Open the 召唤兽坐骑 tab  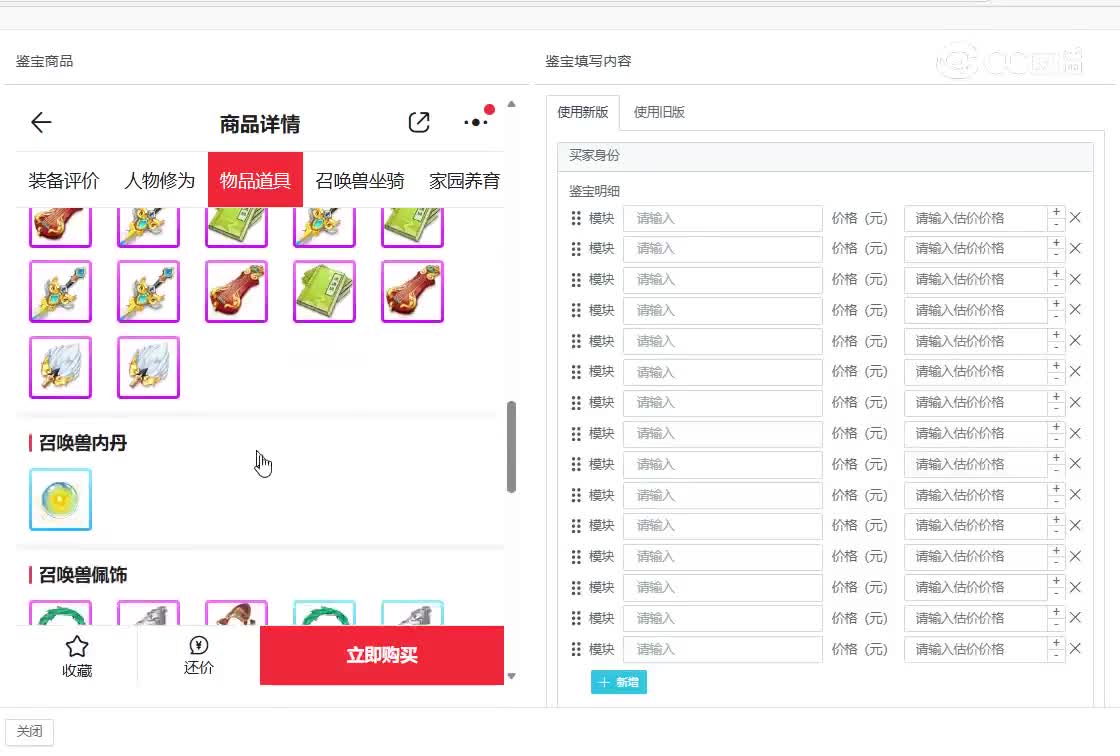[x=360, y=181]
